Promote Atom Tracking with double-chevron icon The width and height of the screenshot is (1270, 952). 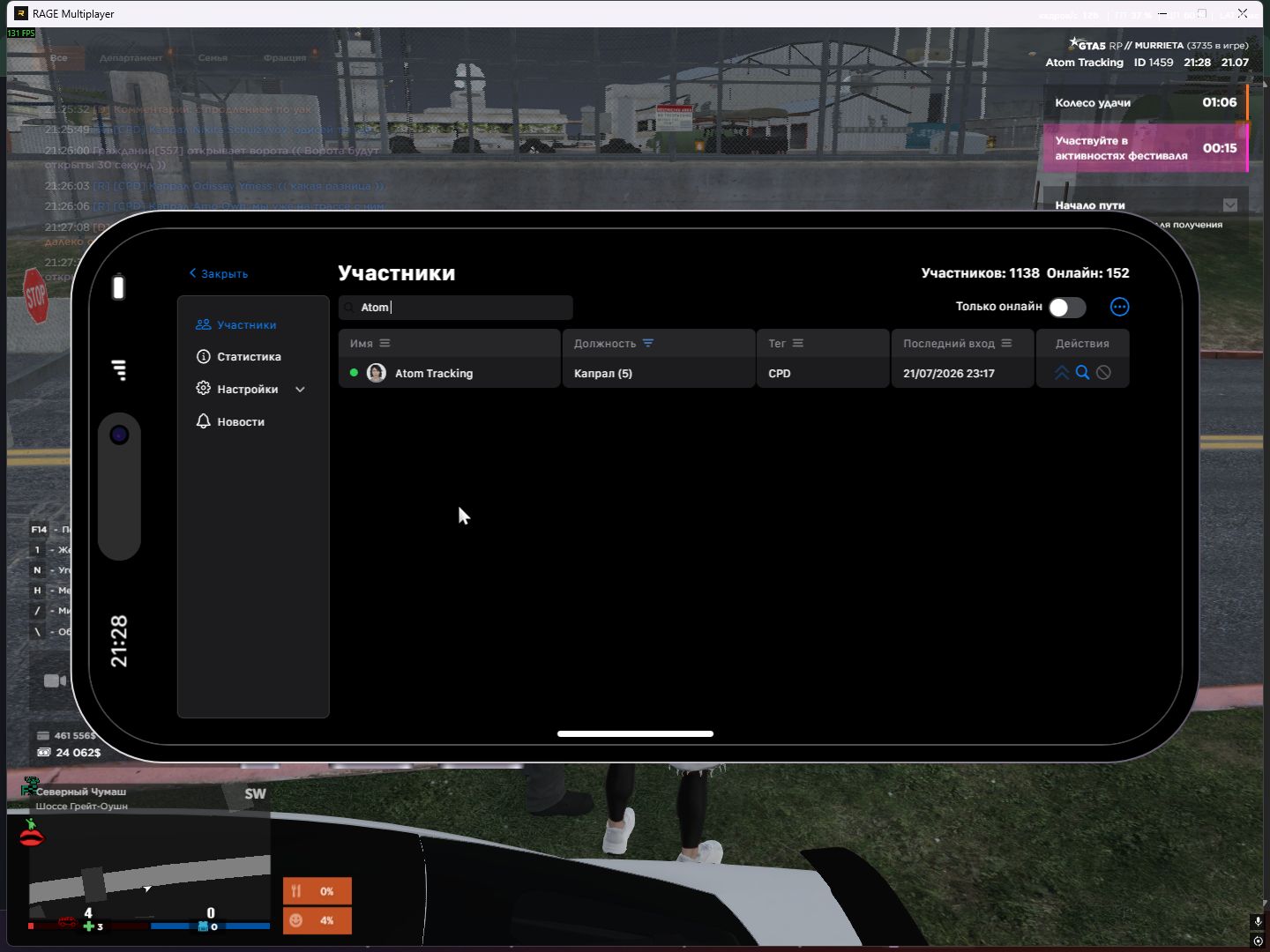1062,373
